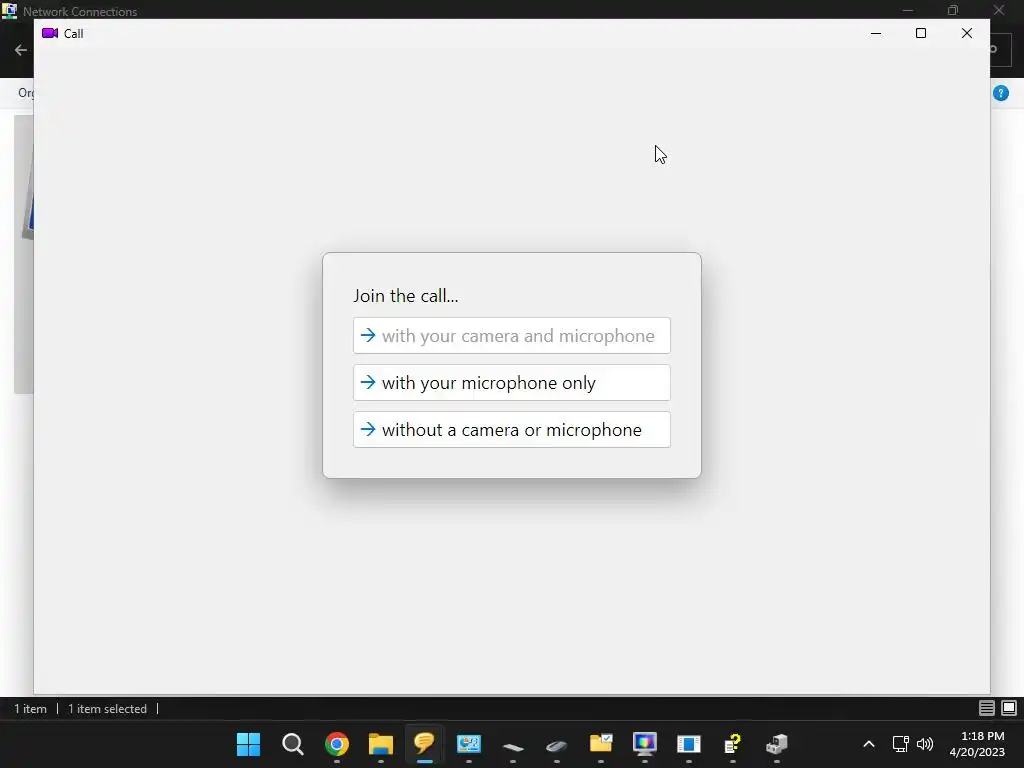Open the network devices taskbar icon
This screenshot has width=1024, height=768.
coord(776,744)
